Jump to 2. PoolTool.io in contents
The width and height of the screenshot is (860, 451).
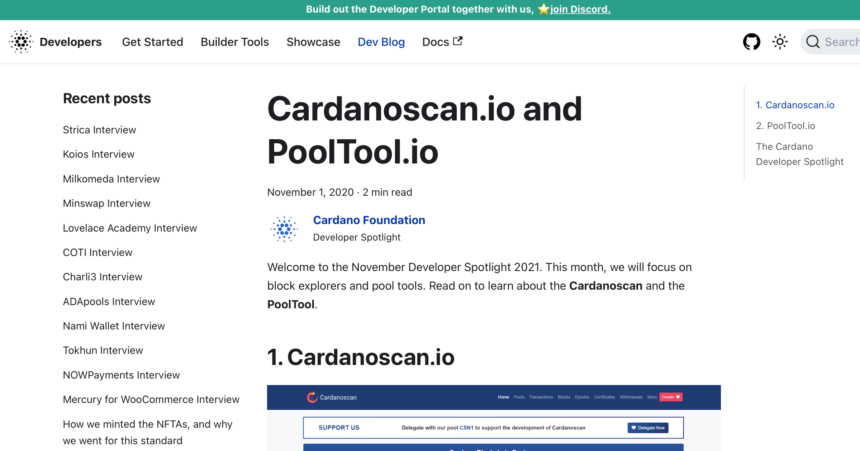click(785, 126)
